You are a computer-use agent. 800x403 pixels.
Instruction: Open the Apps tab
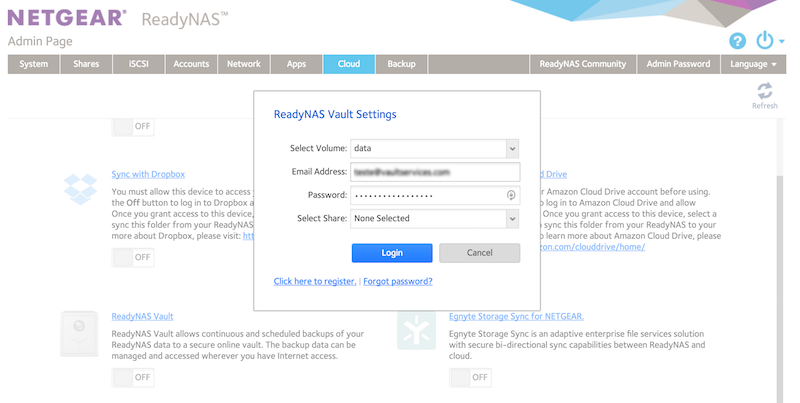click(x=296, y=64)
